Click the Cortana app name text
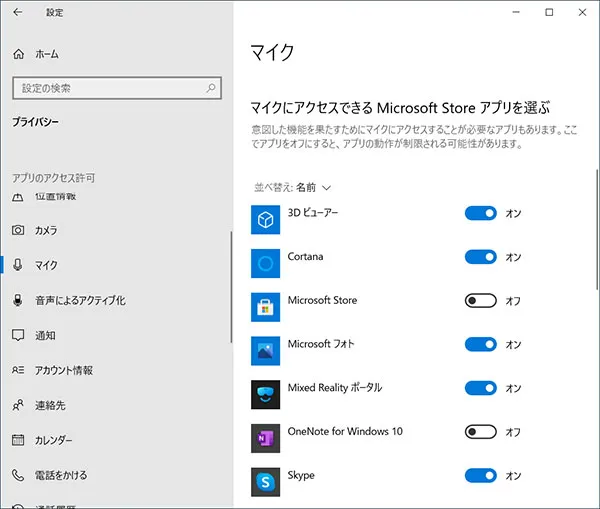 coord(305,256)
